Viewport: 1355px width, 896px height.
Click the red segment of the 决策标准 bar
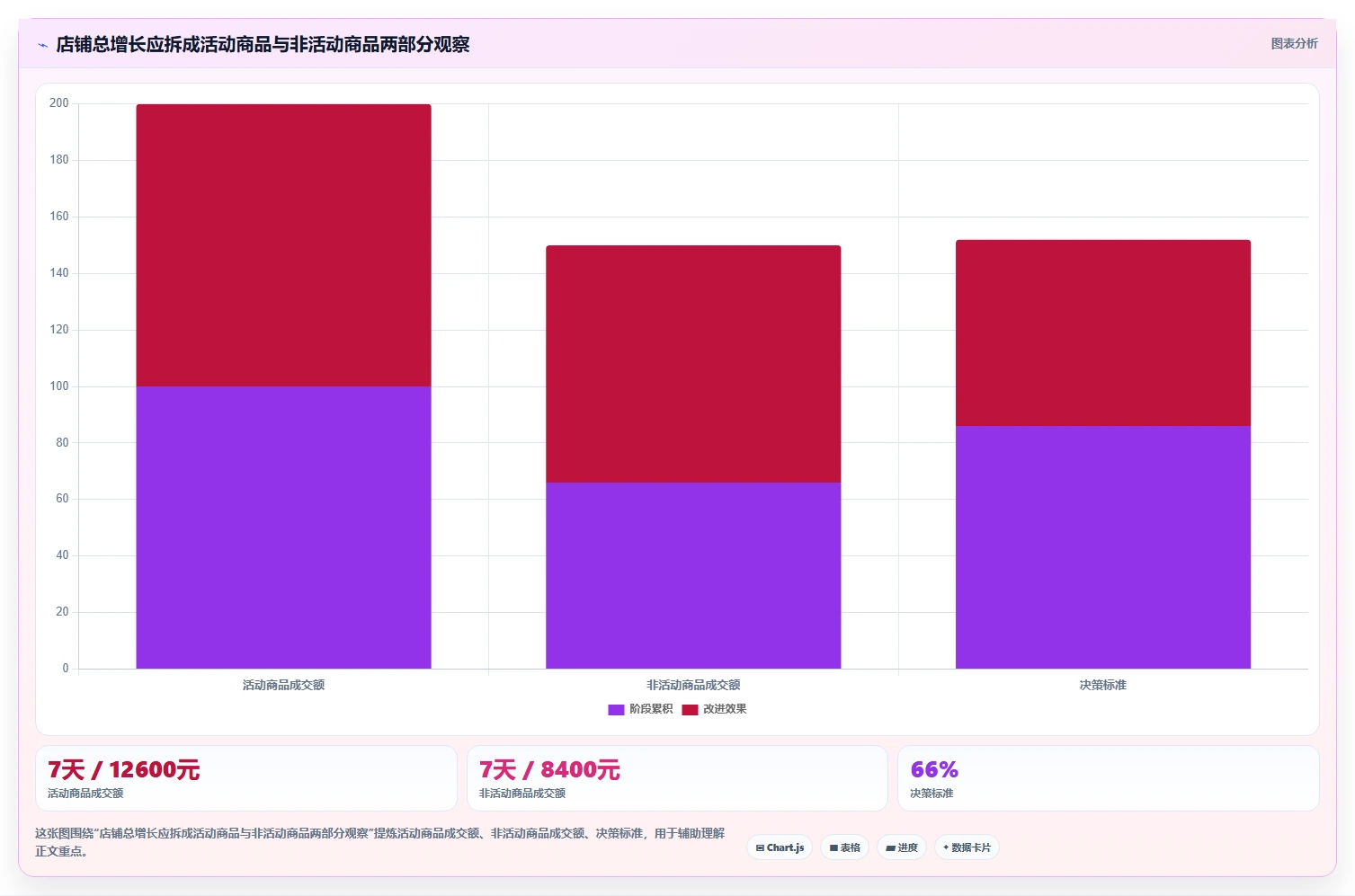1103,333
